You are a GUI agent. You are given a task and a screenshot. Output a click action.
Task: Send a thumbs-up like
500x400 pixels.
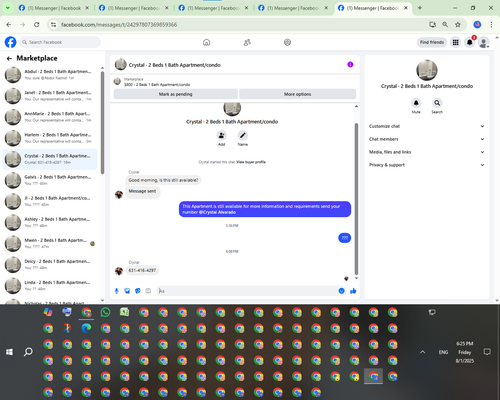(x=353, y=291)
